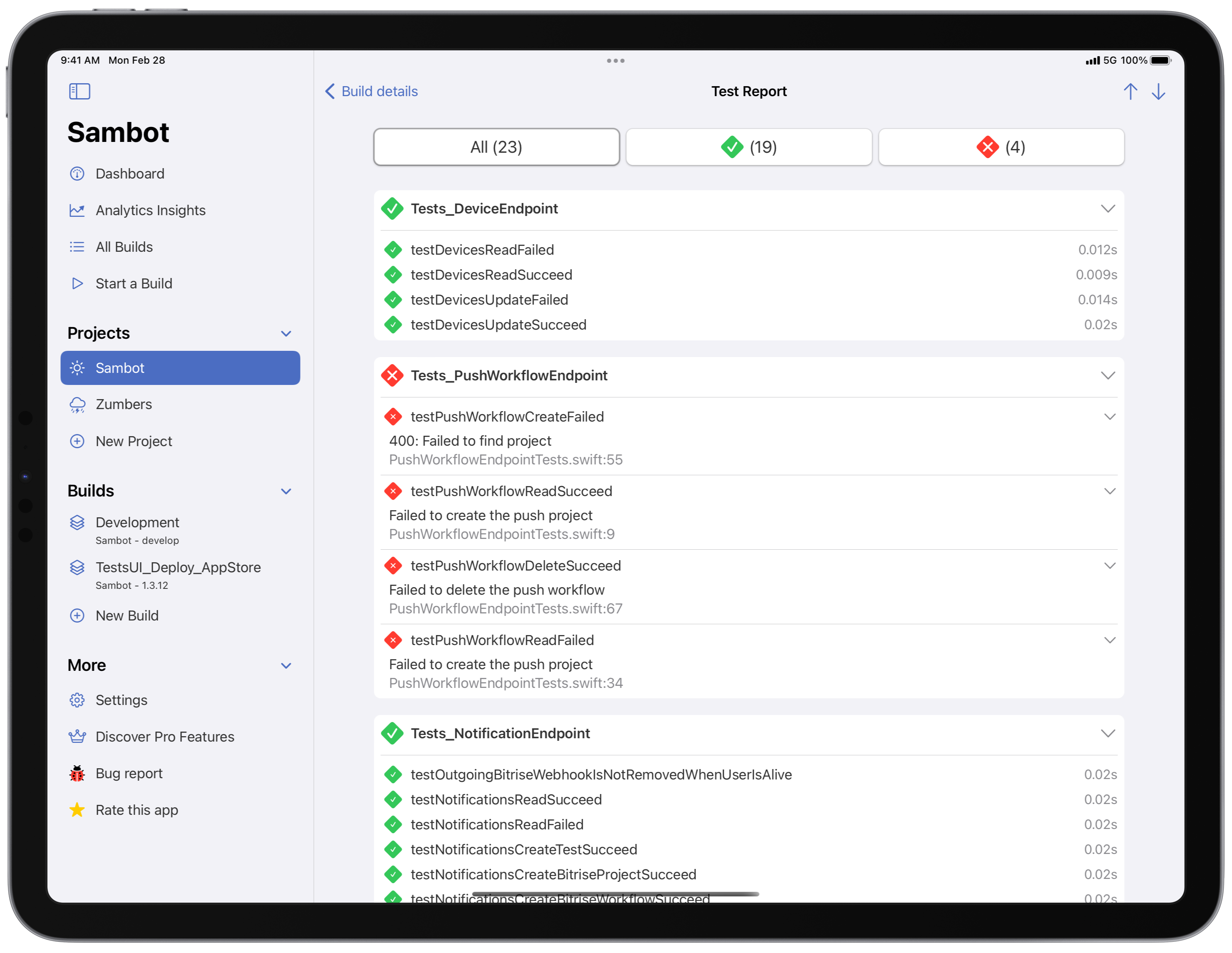This screenshot has height=953, width=1232.
Task: Go back to Build details
Action: click(x=372, y=92)
